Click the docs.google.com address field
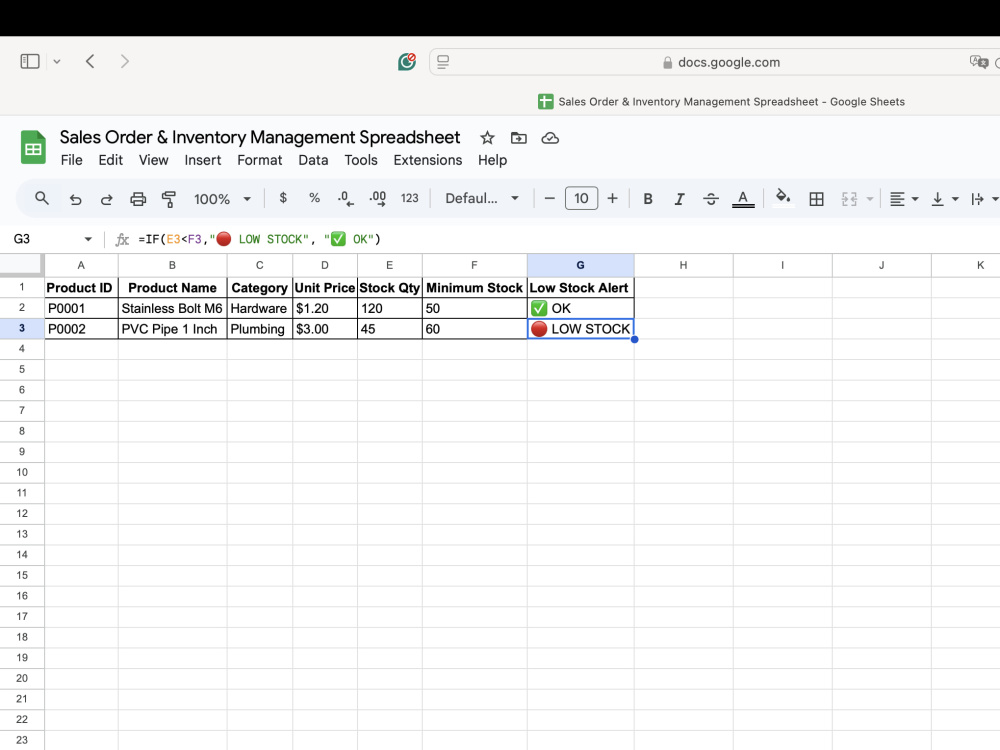This screenshot has height=750, width=1000. [722, 62]
